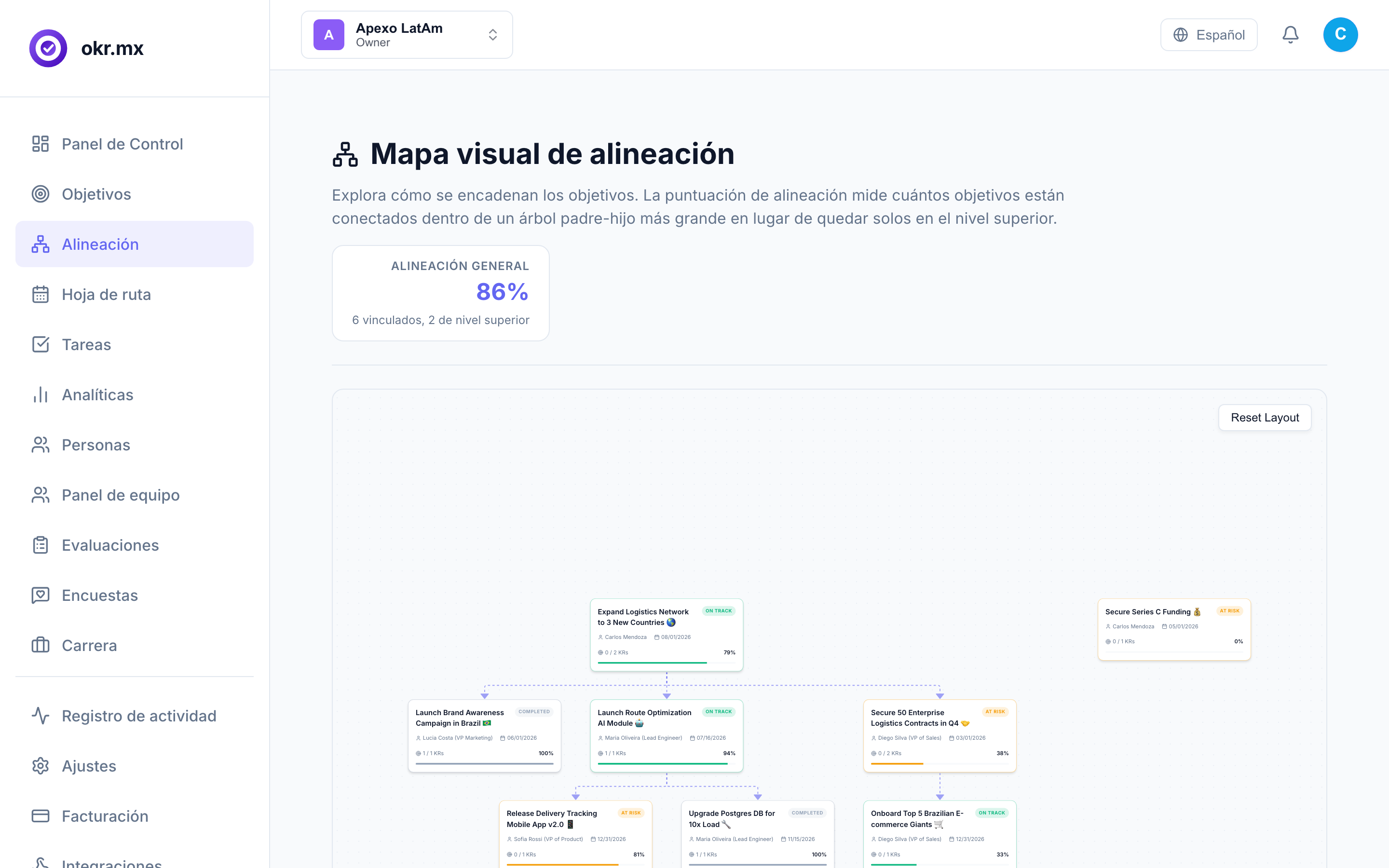Select Launch Brand Awareness Campaign card

click(484, 735)
